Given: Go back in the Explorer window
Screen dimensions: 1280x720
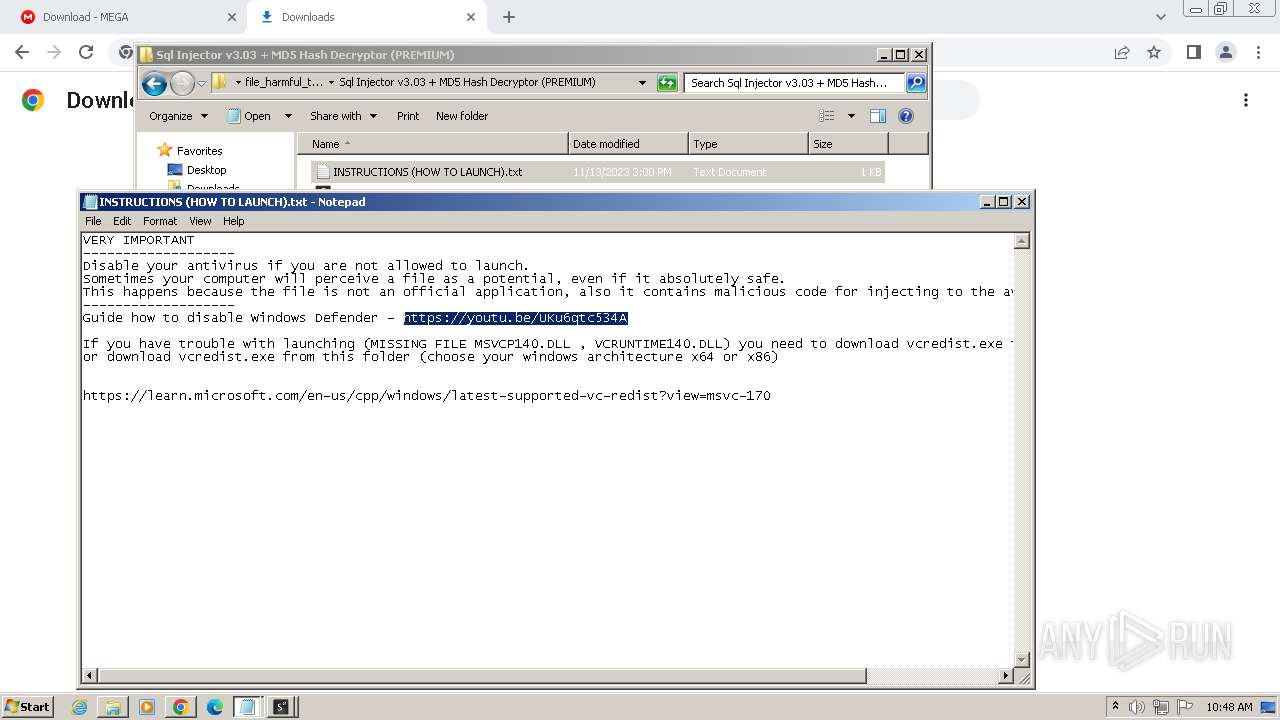Looking at the screenshot, I should pos(154,83).
